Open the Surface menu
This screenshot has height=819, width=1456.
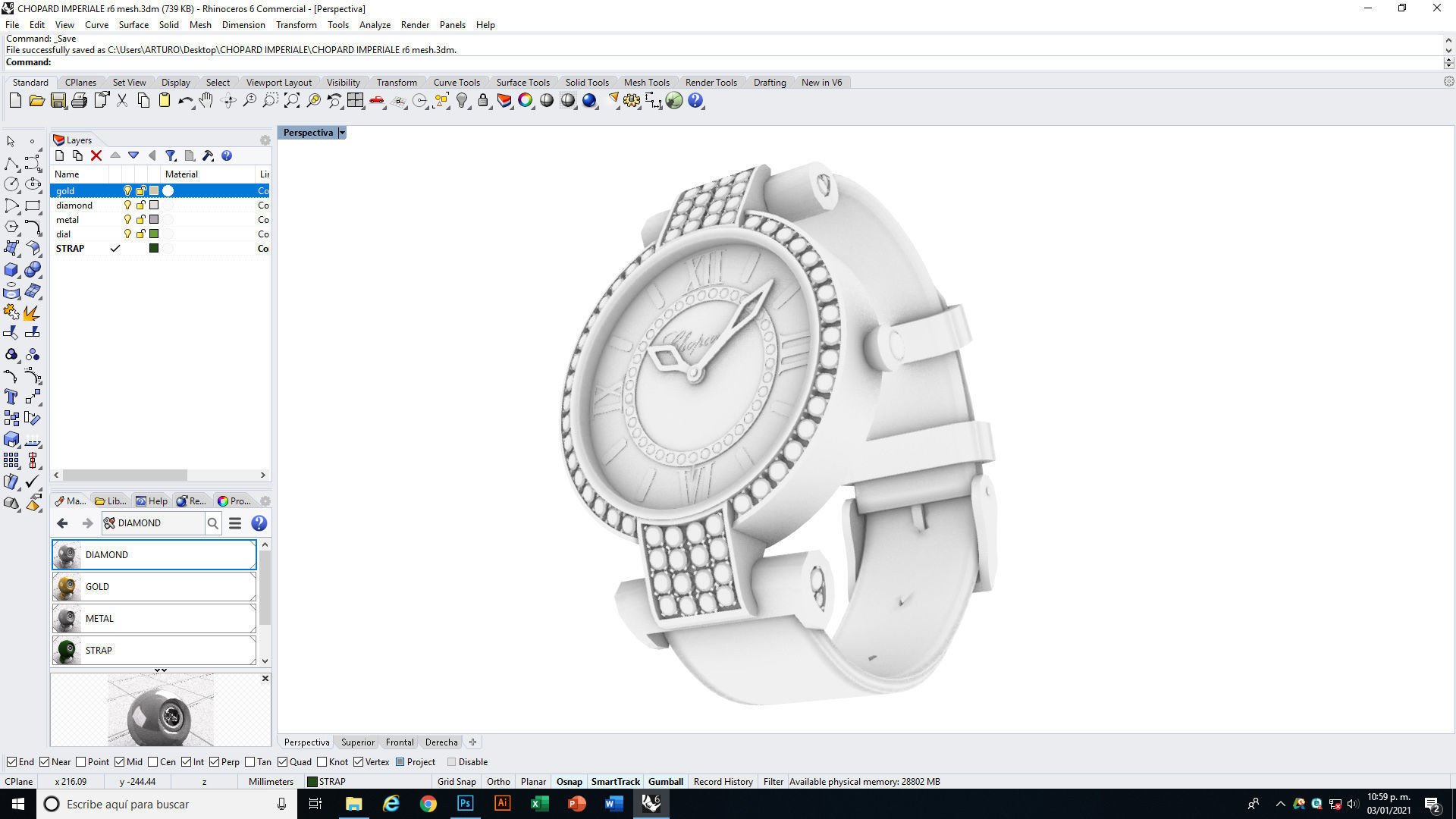click(133, 25)
